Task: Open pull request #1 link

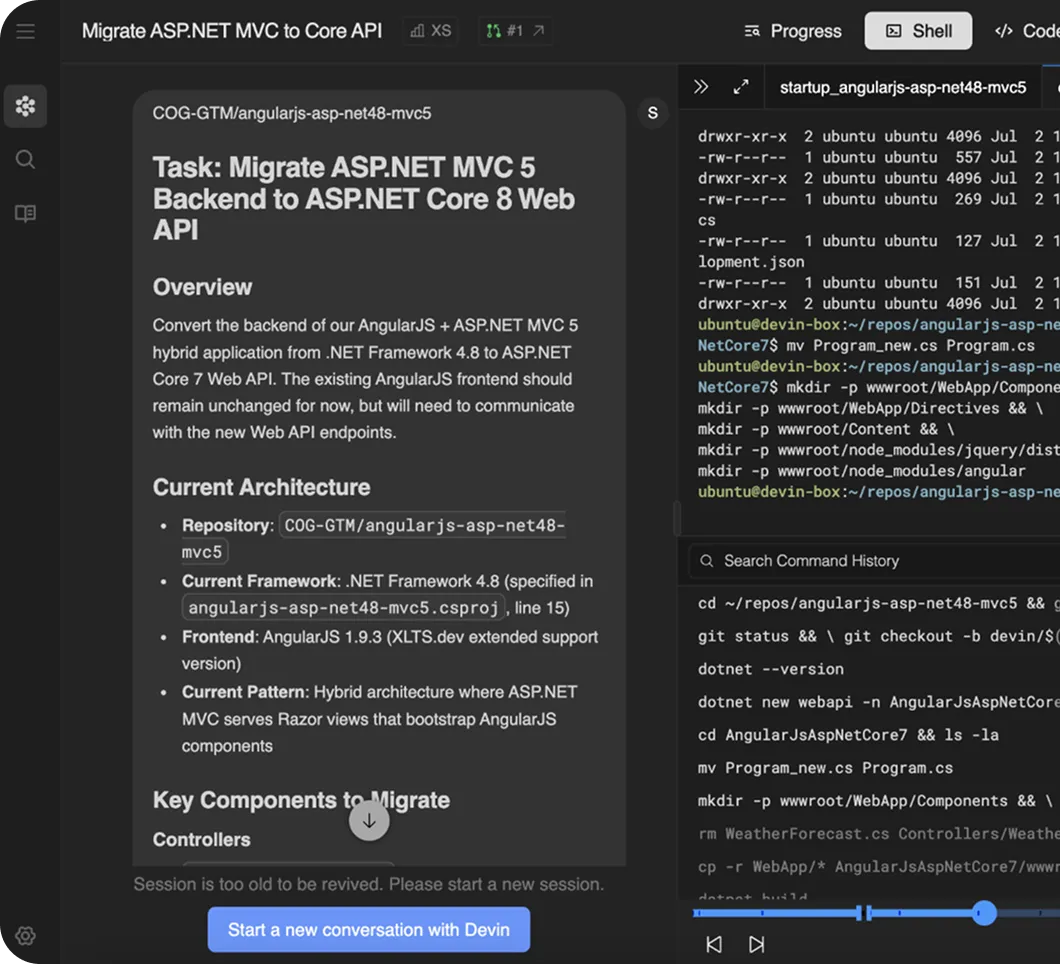Action: (515, 31)
